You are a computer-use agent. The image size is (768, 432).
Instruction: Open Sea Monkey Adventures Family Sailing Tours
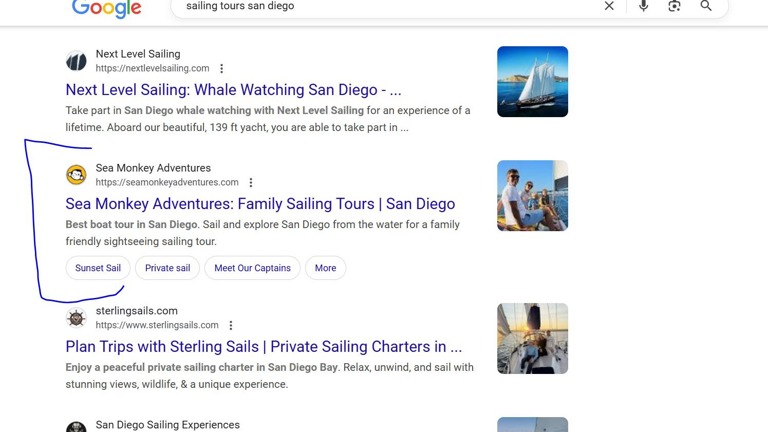[260, 204]
